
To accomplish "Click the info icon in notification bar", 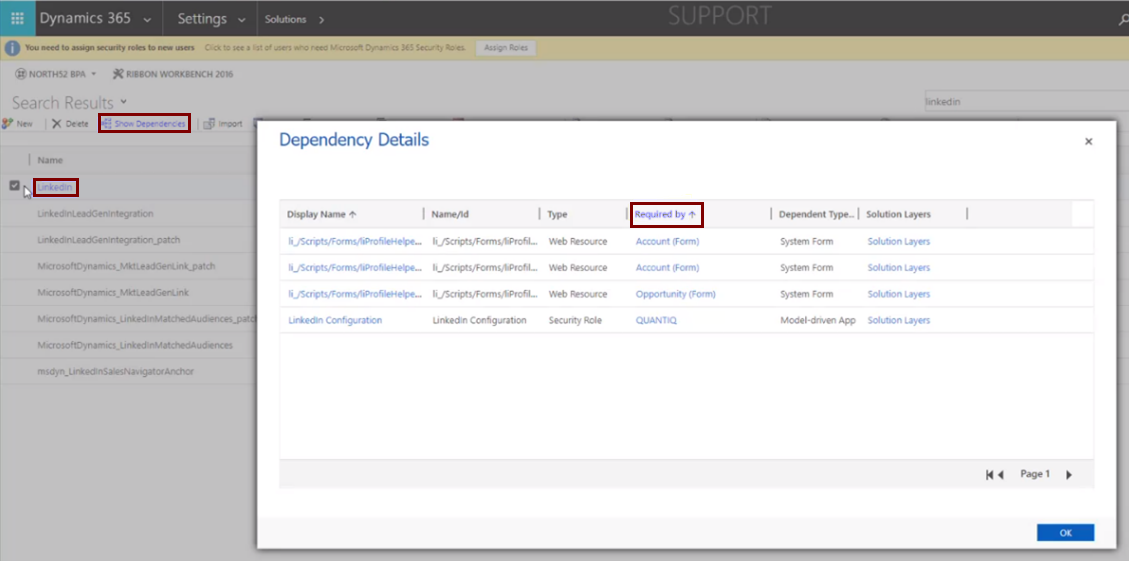I will click(12, 48).
